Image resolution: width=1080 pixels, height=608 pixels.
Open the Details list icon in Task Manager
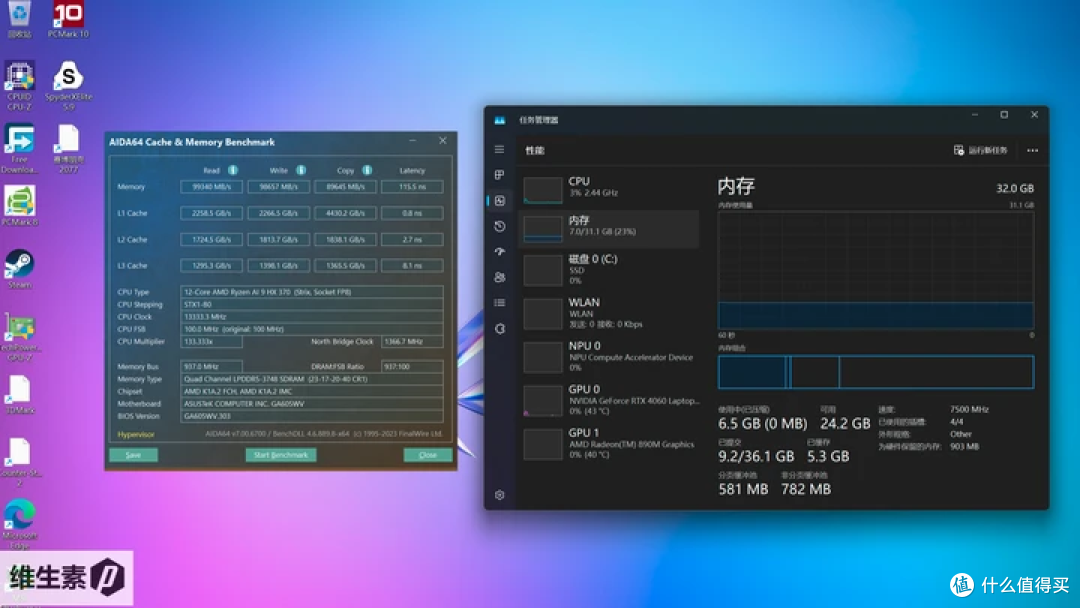coord(500,302)
